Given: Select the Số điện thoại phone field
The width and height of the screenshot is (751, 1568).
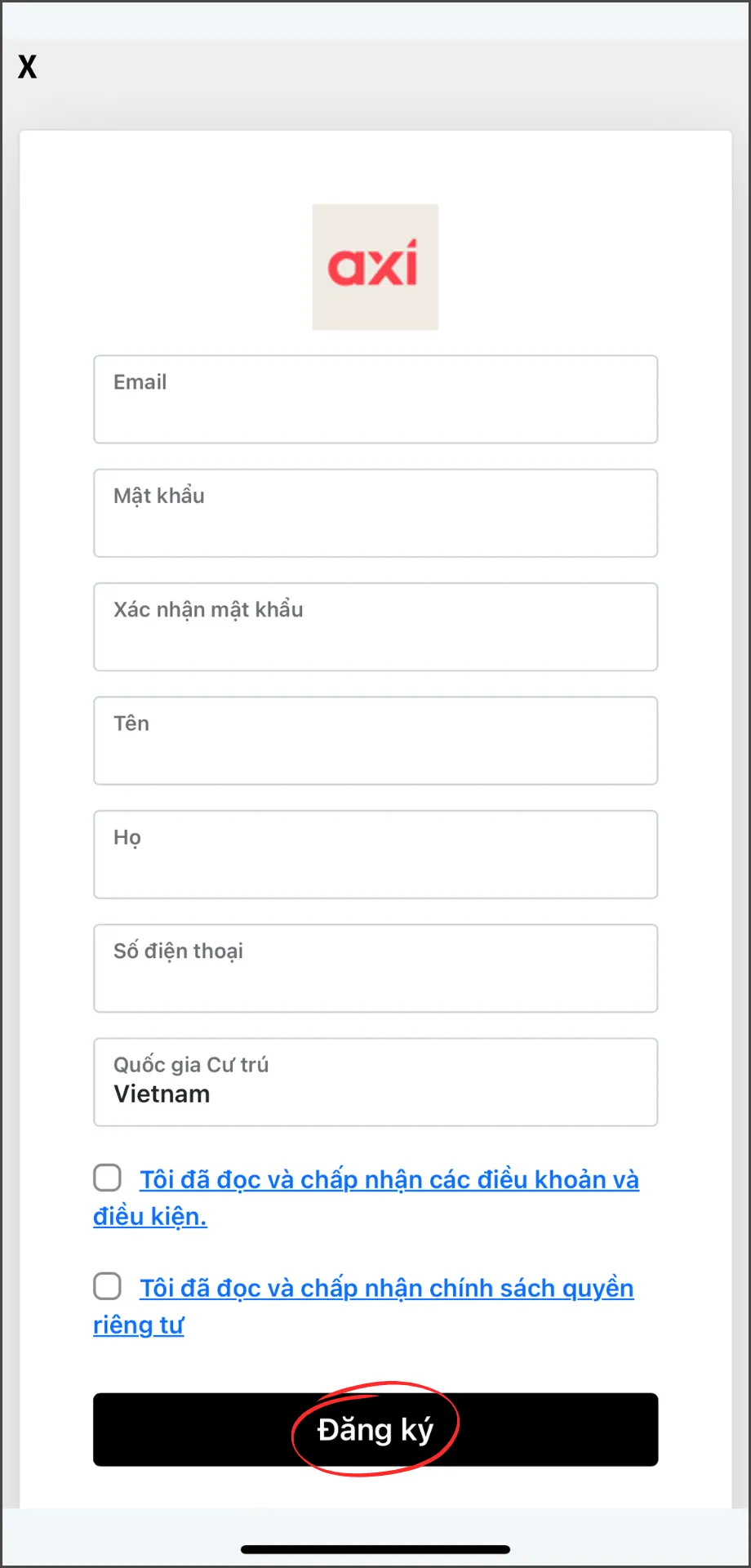Looking at the screenshot, I should pos(375,969).
